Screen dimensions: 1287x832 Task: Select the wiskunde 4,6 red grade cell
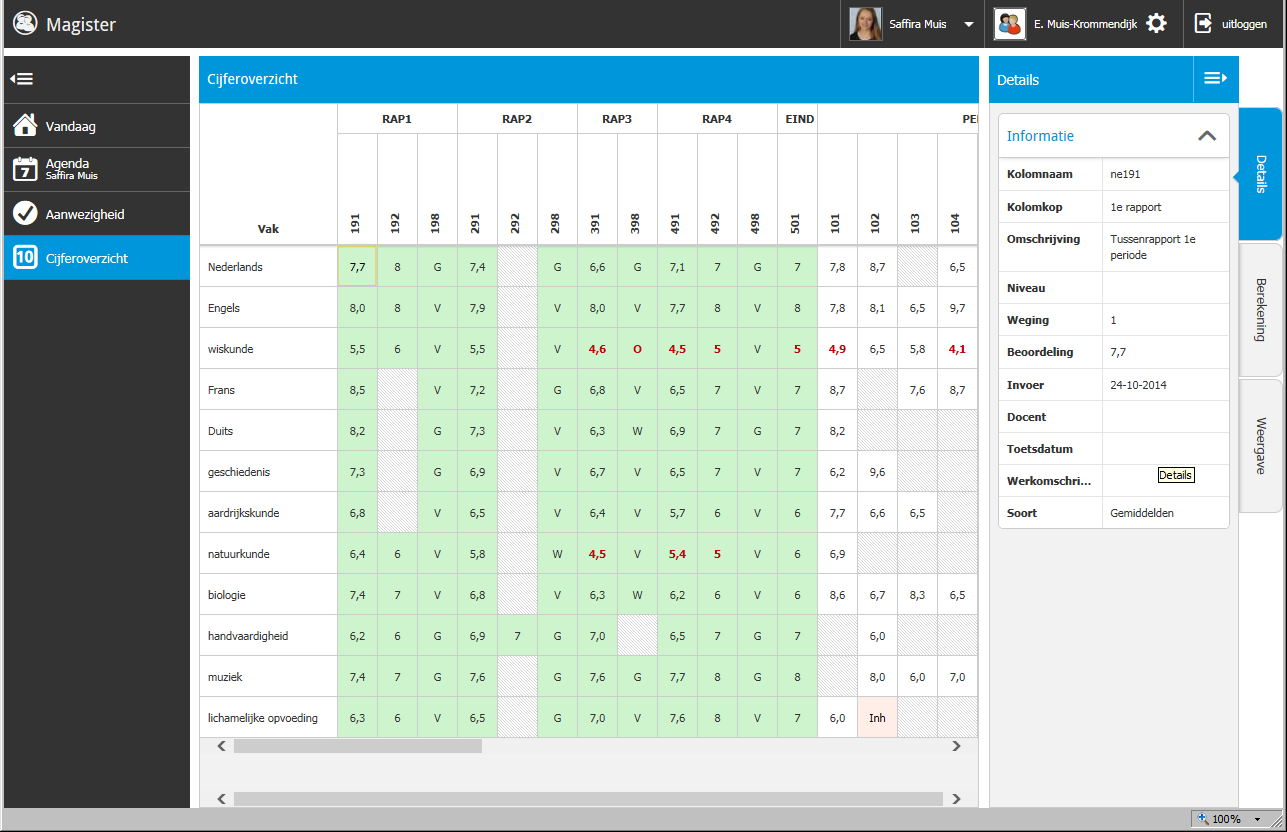coord(597,349)
